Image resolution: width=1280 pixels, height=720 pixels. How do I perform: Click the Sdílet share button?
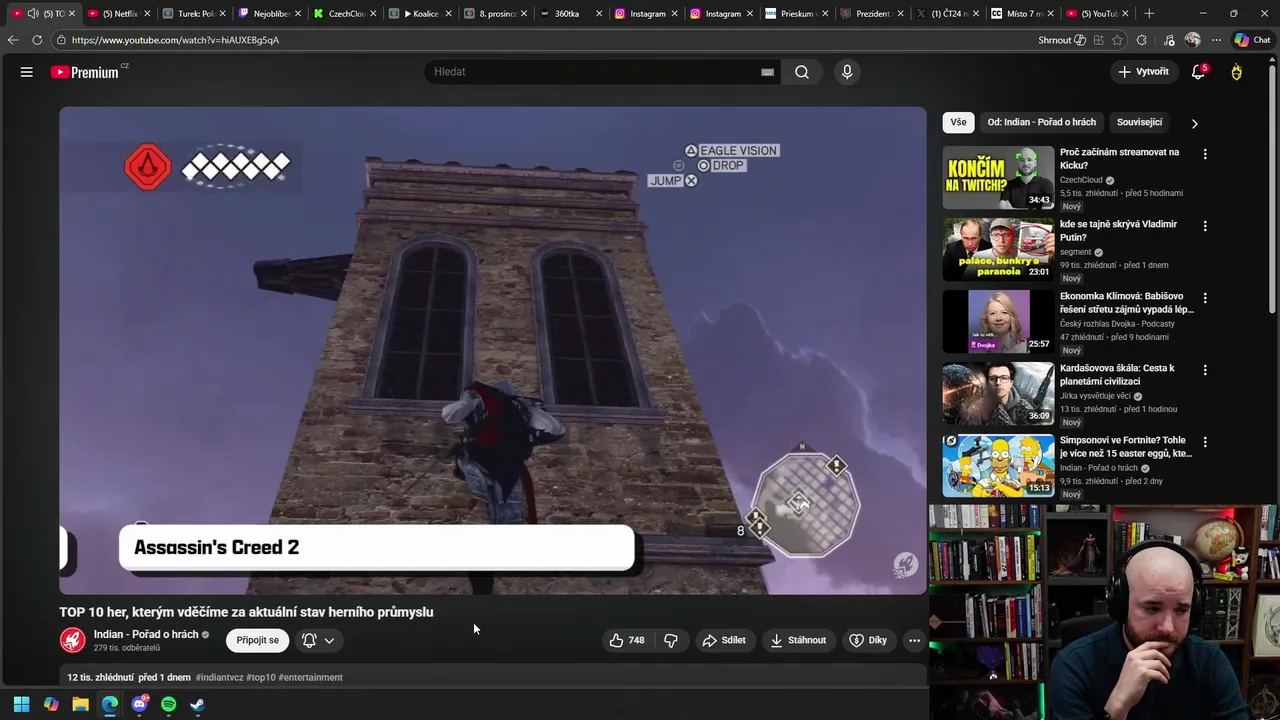coord(724,640)
